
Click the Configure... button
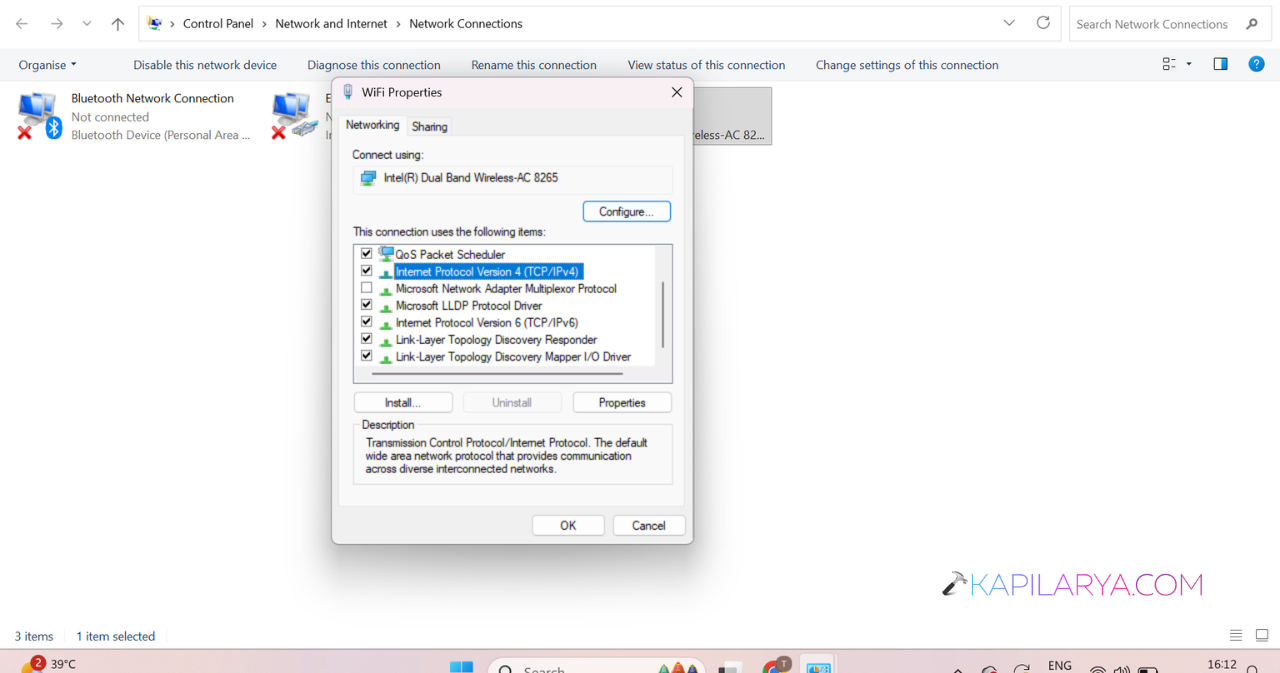626,212
